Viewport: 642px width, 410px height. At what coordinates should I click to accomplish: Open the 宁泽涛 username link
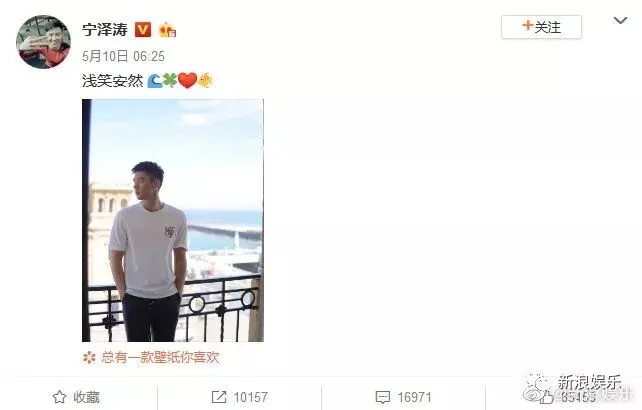pos(105,30)
